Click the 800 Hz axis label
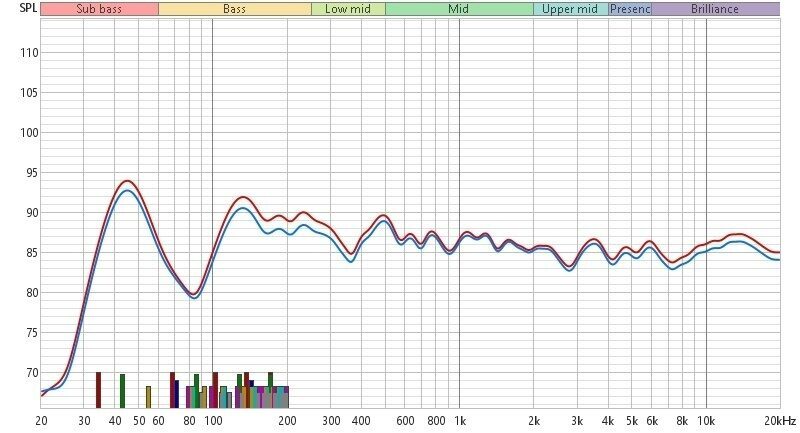Image resolution: width=800 pixels, height=433 pixels. tap(436, 421)
